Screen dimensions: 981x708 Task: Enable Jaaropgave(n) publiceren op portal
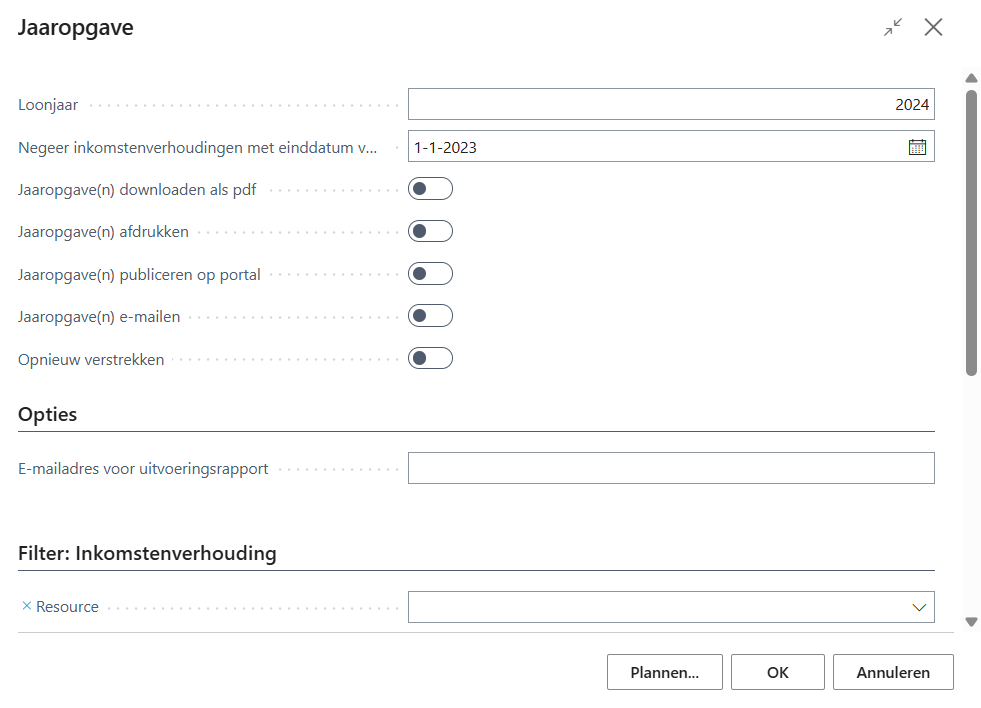[430, 274]
